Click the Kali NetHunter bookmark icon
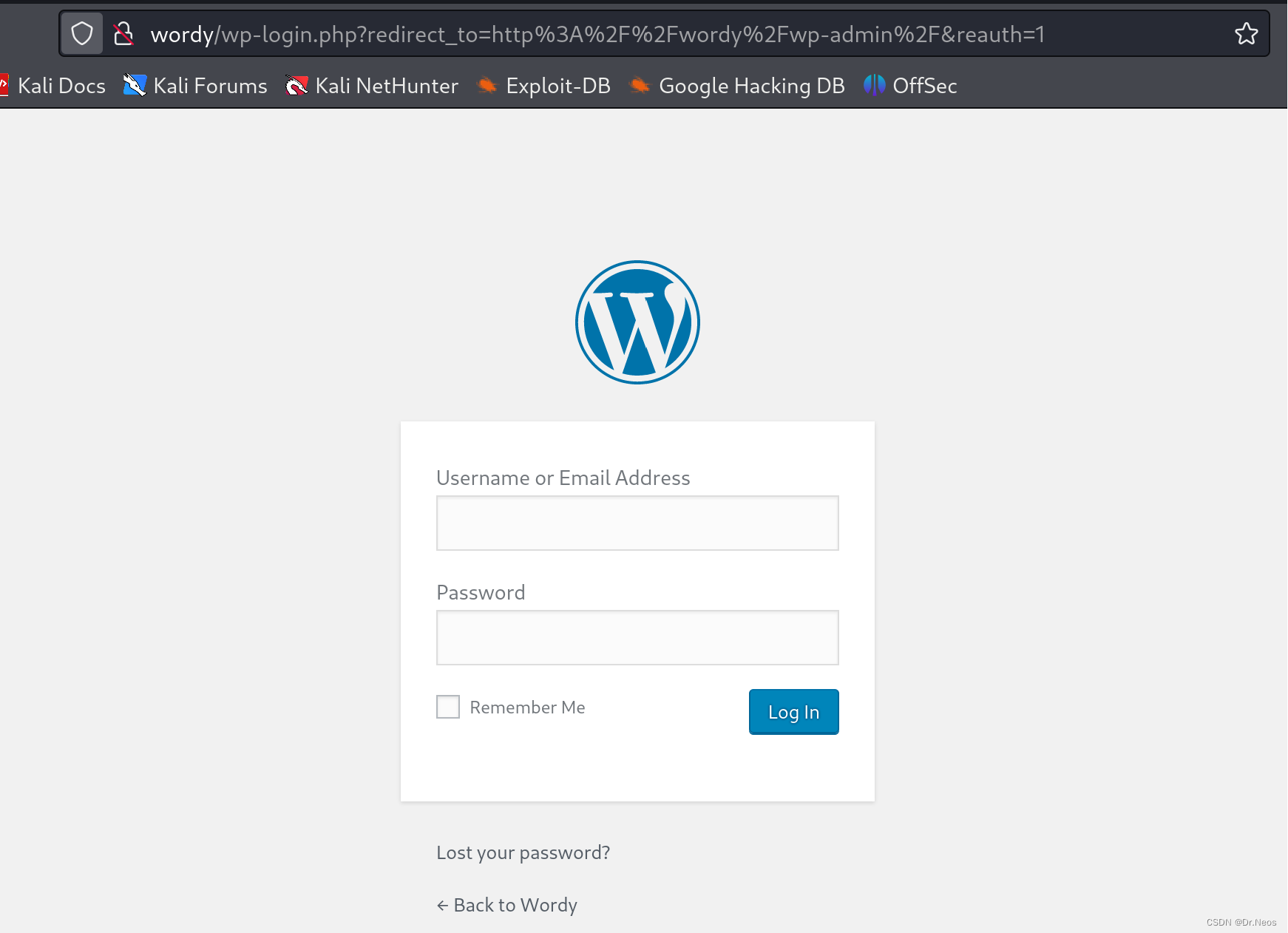This screenshot has height=933, width=1288. coord(296,86)
